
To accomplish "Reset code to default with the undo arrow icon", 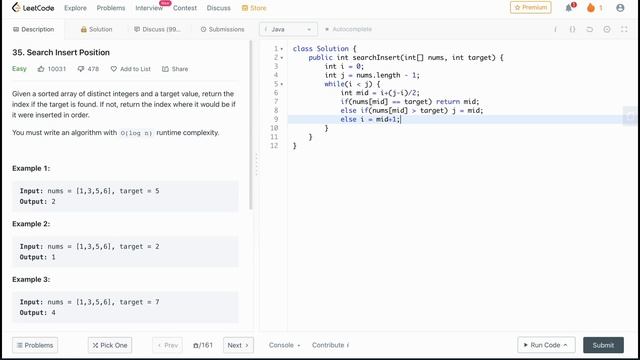I will [x=589, y=29].
